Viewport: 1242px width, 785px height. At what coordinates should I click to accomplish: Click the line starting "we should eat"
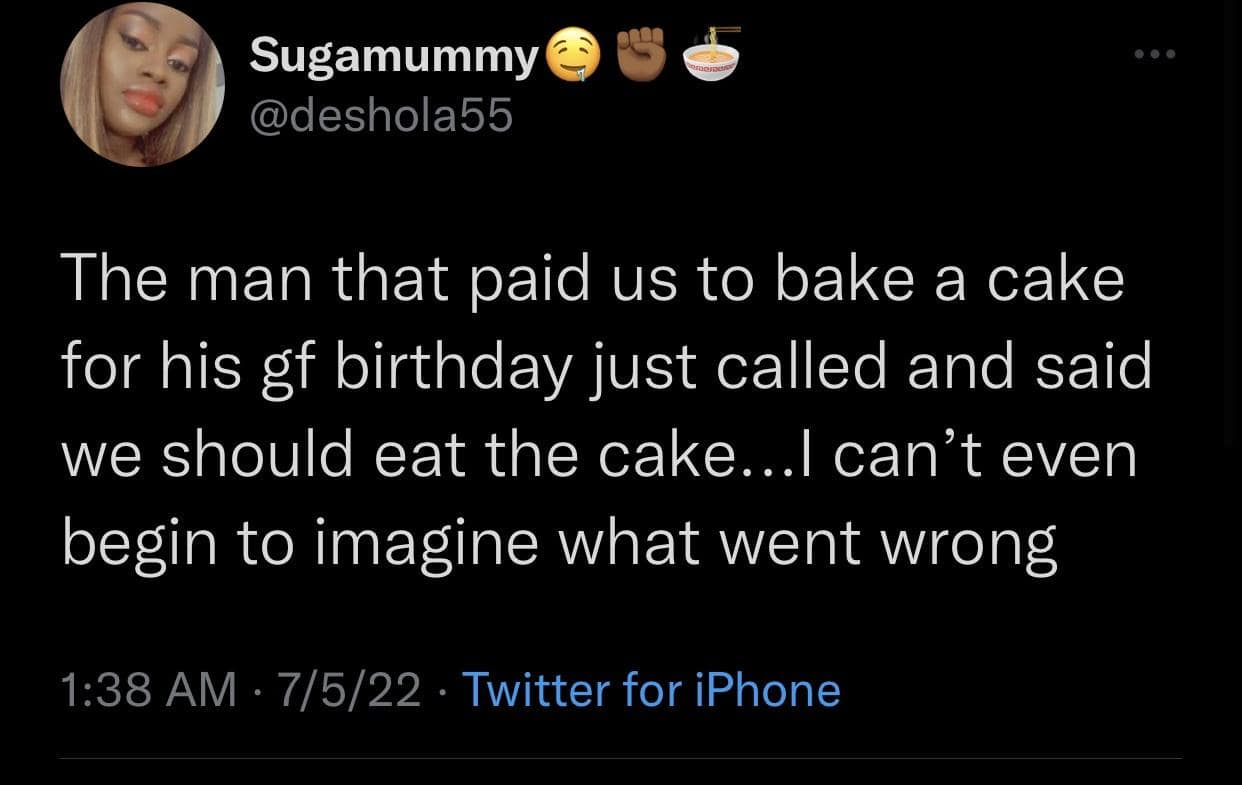click(600, 456)
